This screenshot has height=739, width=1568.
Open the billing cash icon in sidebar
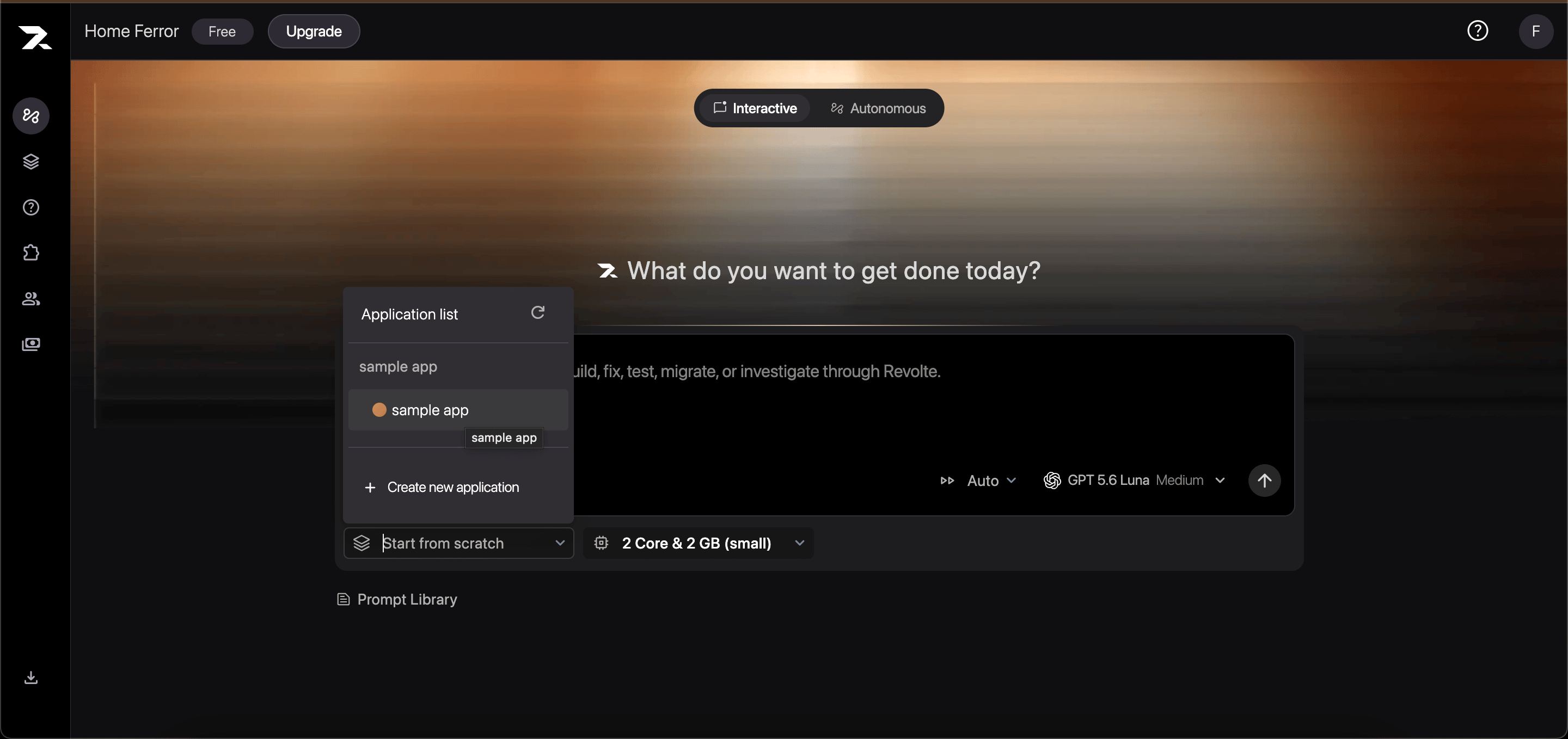pos(31,344)
